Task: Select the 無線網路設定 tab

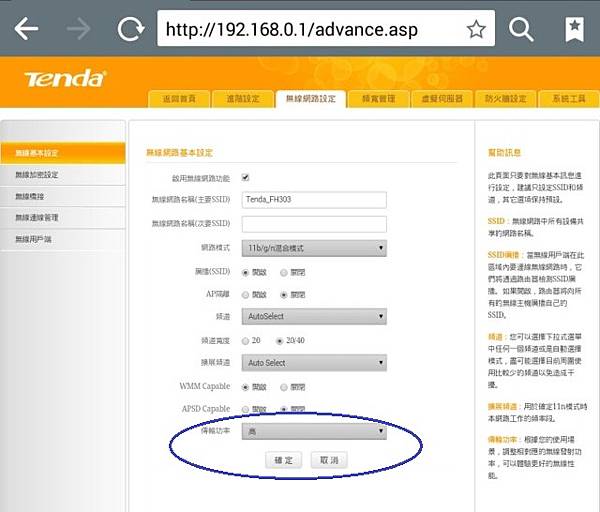Action: (x=311, y=99)
